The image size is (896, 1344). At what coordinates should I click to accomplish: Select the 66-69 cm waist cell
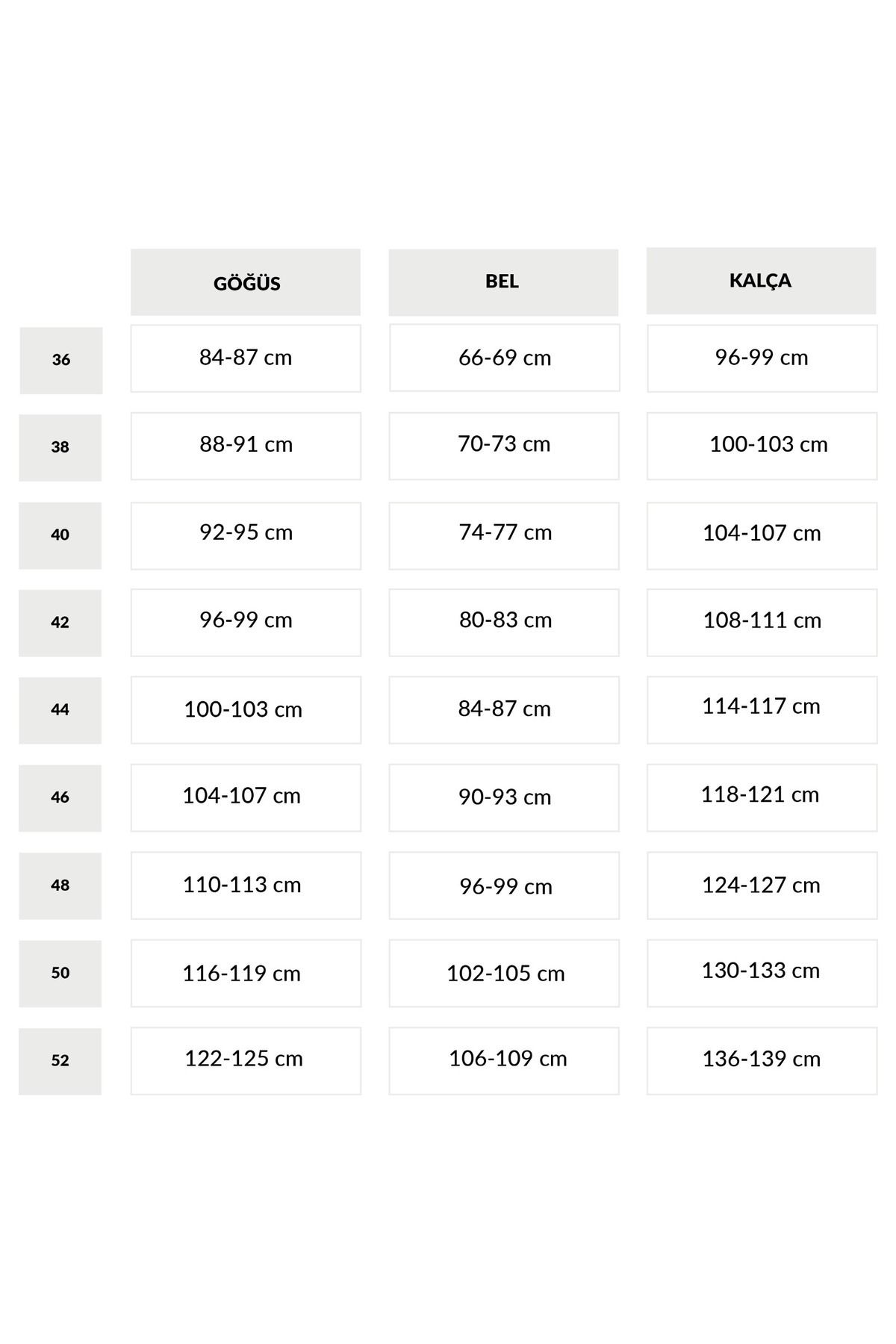coord(505,358)
